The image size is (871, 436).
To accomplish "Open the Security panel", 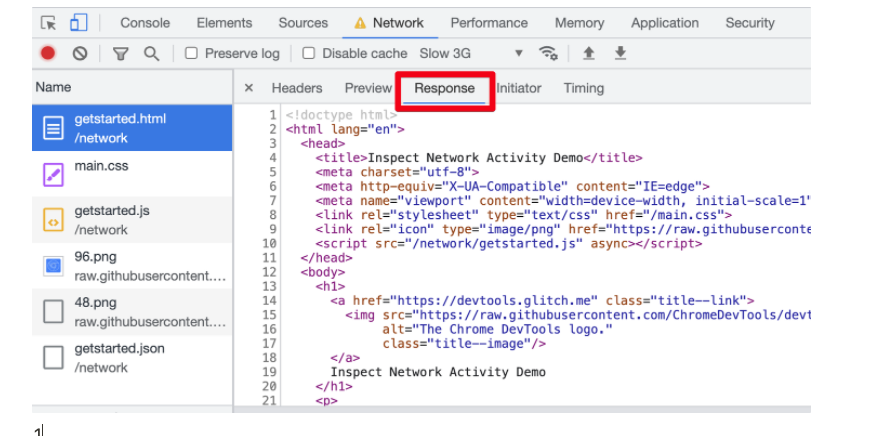I will pos(750,23).
